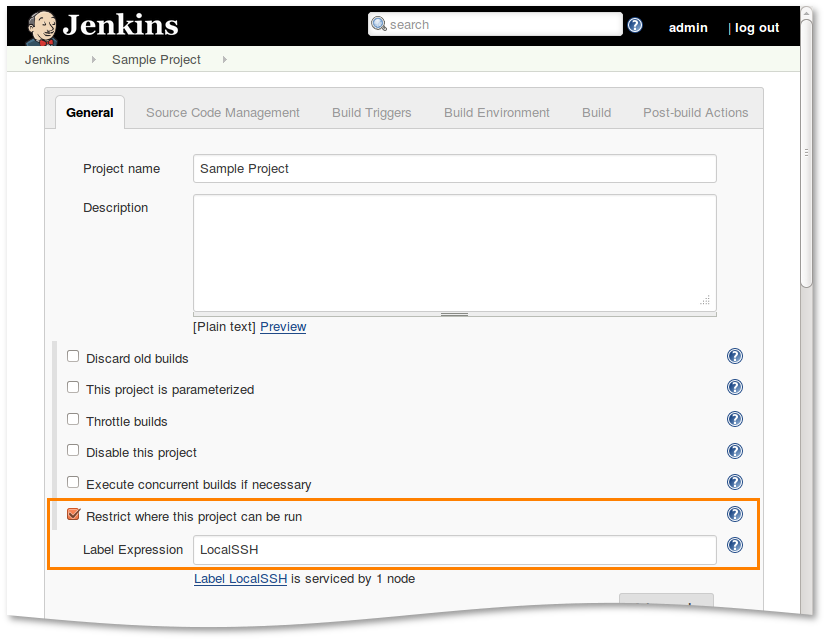Click the admin user link
This screenshot has width=826, height=642.
coord(688,28)
